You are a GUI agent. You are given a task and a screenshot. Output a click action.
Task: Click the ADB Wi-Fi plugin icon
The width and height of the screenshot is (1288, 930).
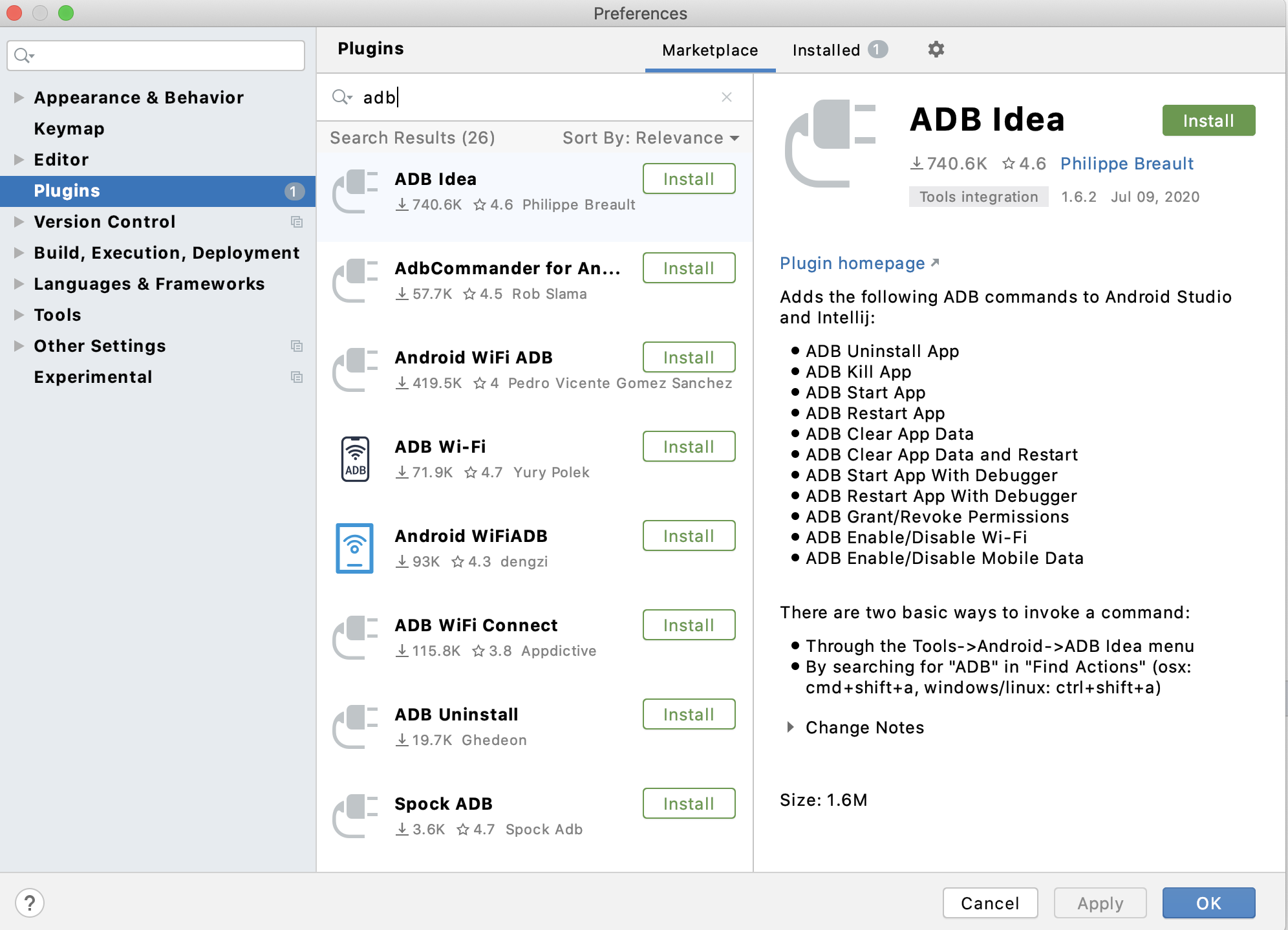point(355,459)
